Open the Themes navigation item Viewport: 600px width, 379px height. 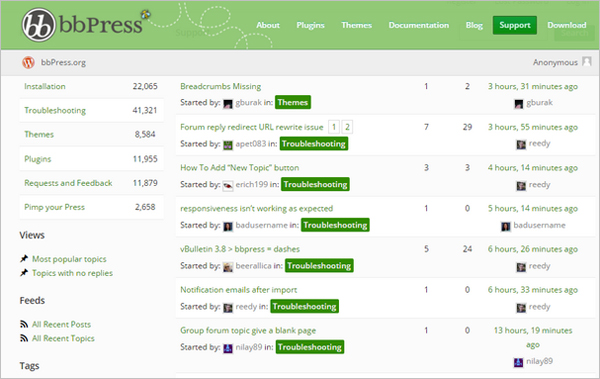(356, 25)
